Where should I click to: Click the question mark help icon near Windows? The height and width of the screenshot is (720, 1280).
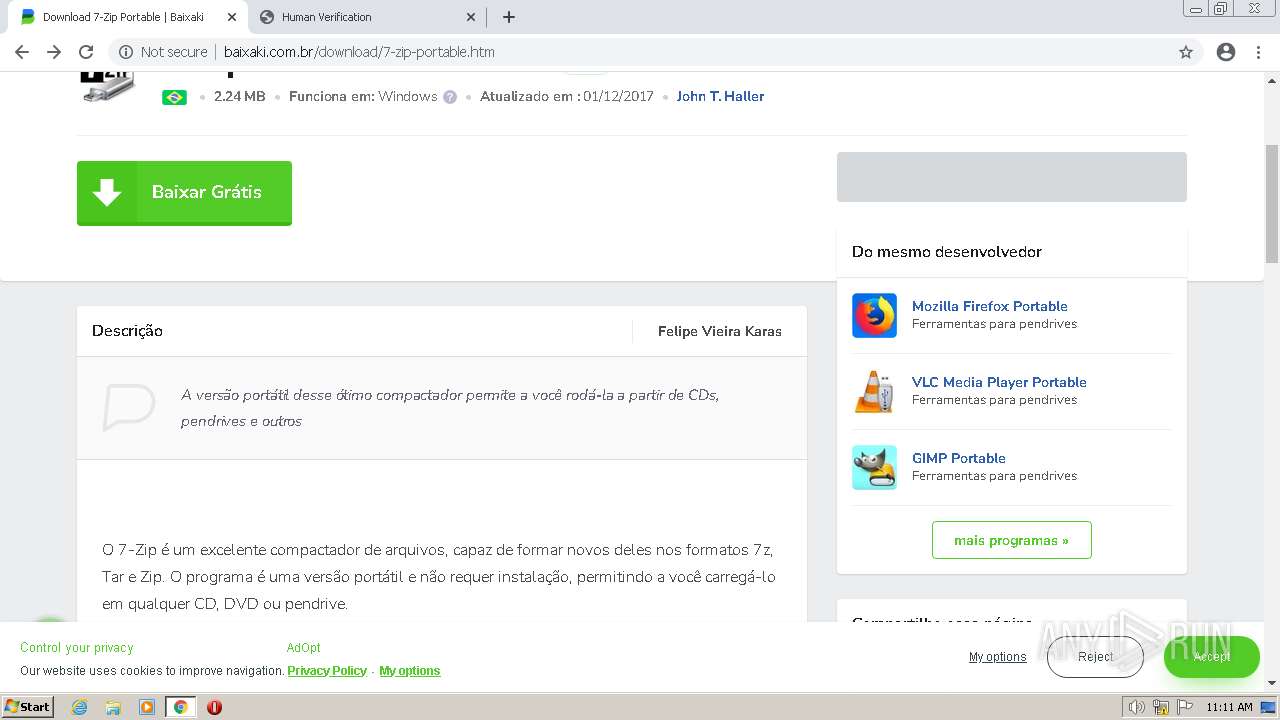450,97
